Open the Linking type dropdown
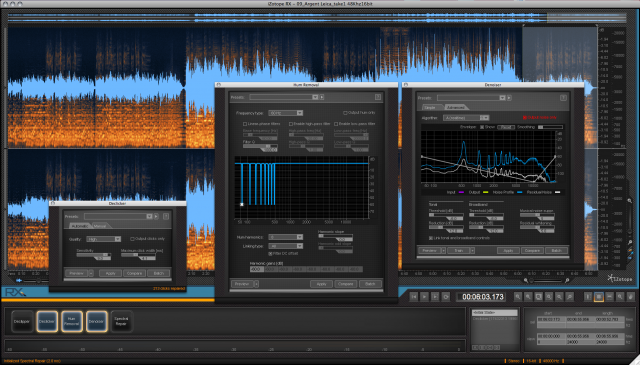The width and height of the screenshot is (640, 365). (286, 246)
